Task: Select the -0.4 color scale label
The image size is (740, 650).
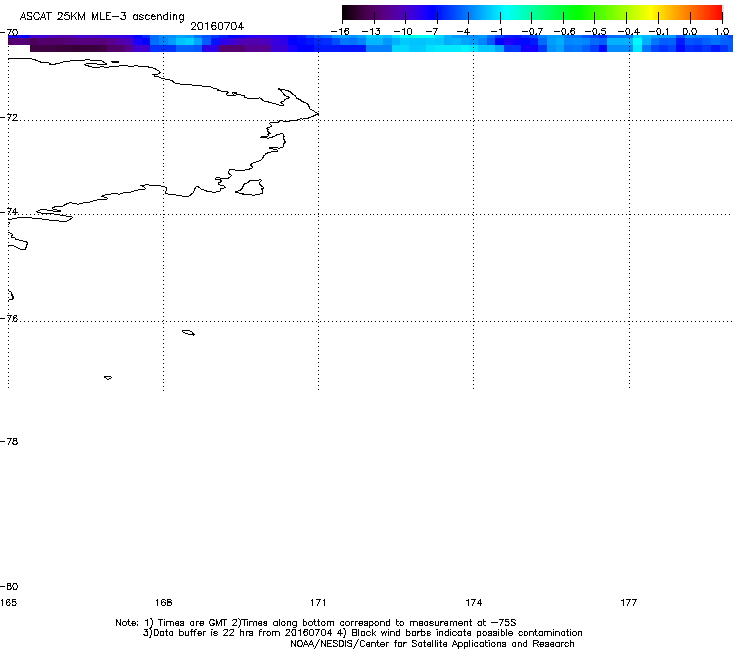Action: coord(629,32)
